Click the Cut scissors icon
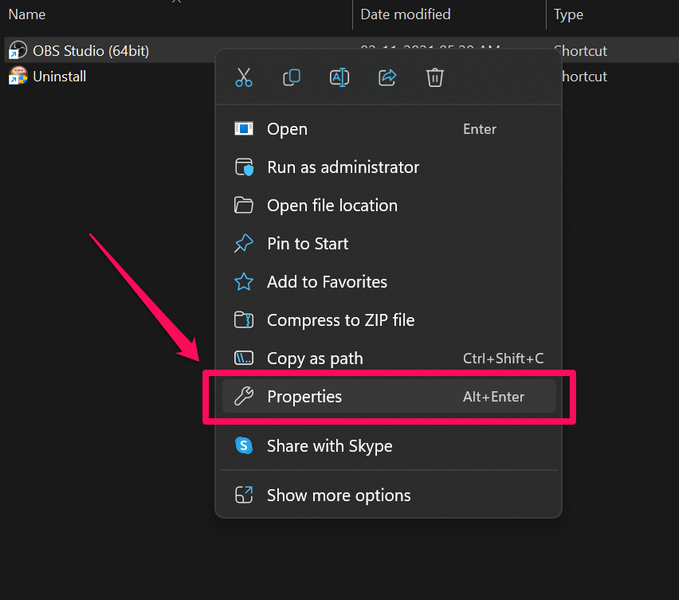 click(244, 77)
